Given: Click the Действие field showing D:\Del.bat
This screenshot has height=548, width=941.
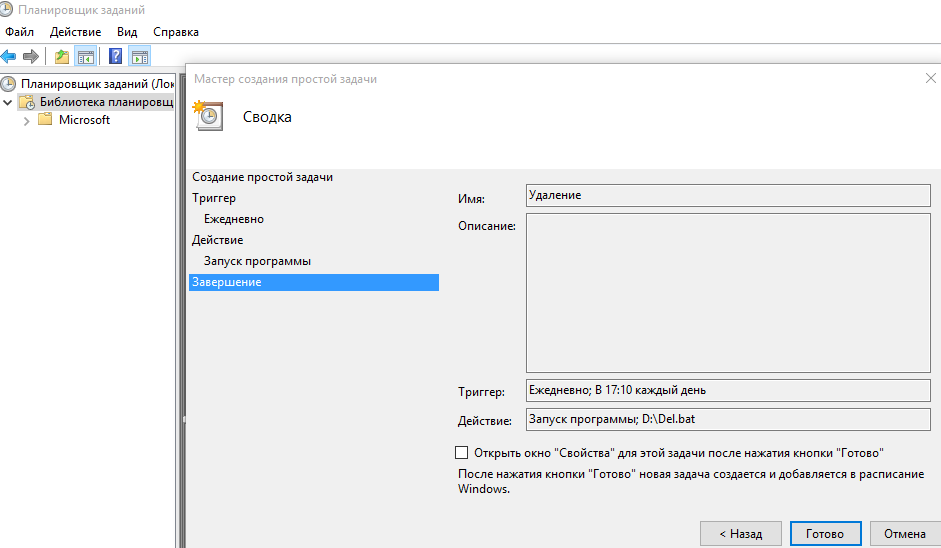Looking at the screenshot, I should (x=728, y=419).
